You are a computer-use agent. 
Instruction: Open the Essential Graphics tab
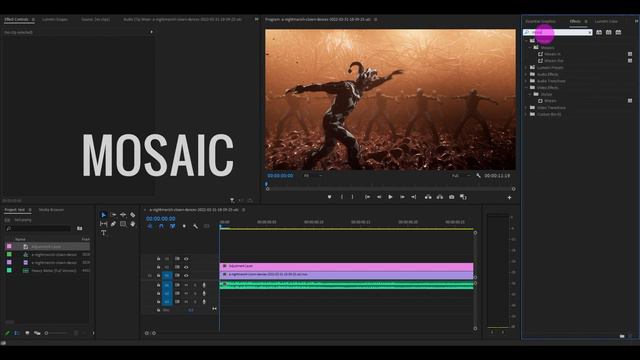point(540,21)
